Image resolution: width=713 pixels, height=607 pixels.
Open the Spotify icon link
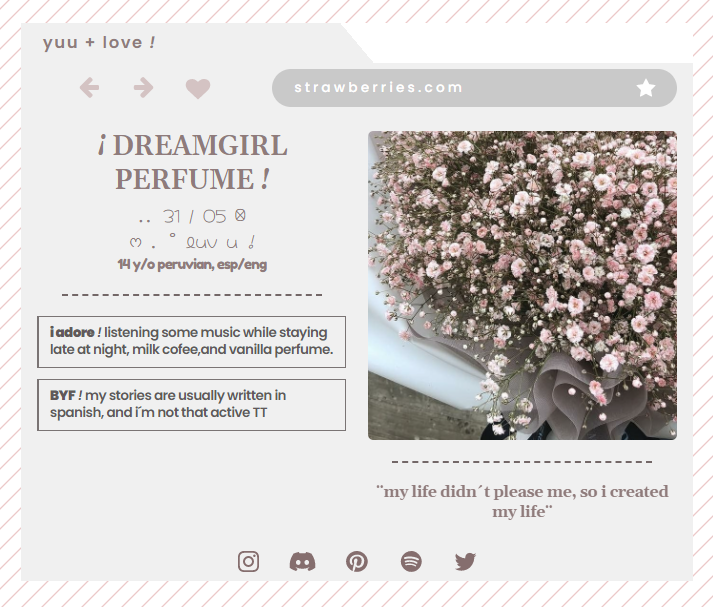(411, 562)
